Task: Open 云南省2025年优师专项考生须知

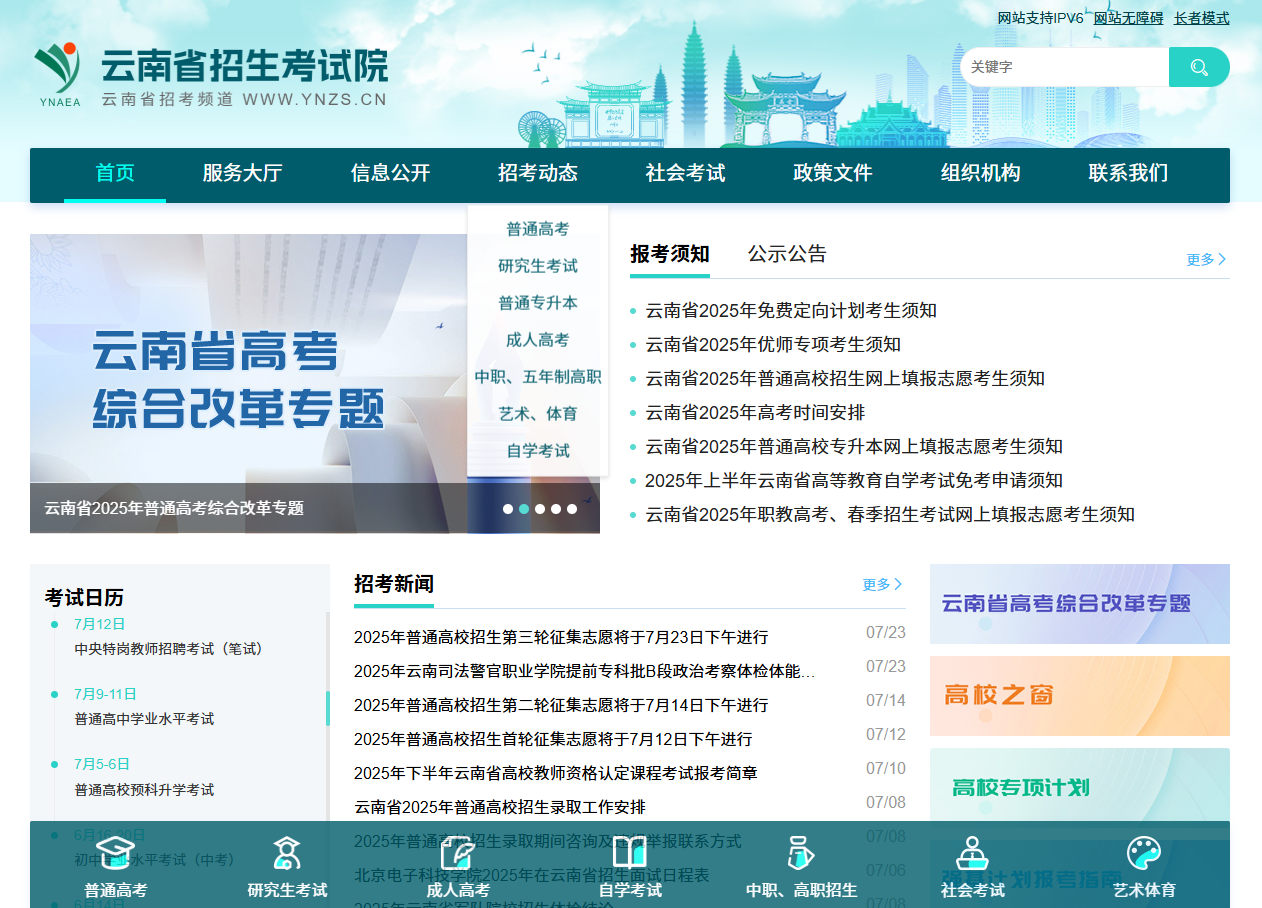Action: (x=773, y=345)
